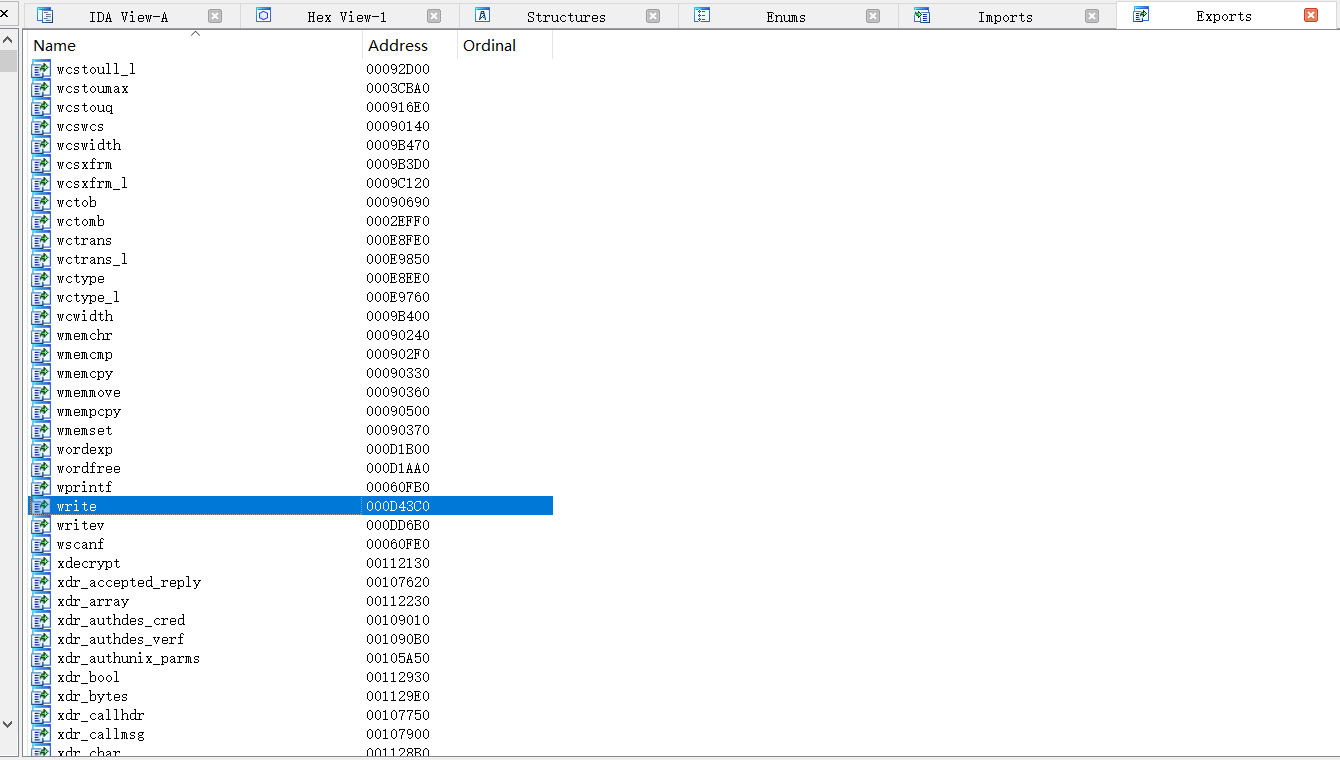Select the xdr_authdes_cred export entry
Image resolution: width=1340 pixels, height=760 pixels.
pos(121,620)
